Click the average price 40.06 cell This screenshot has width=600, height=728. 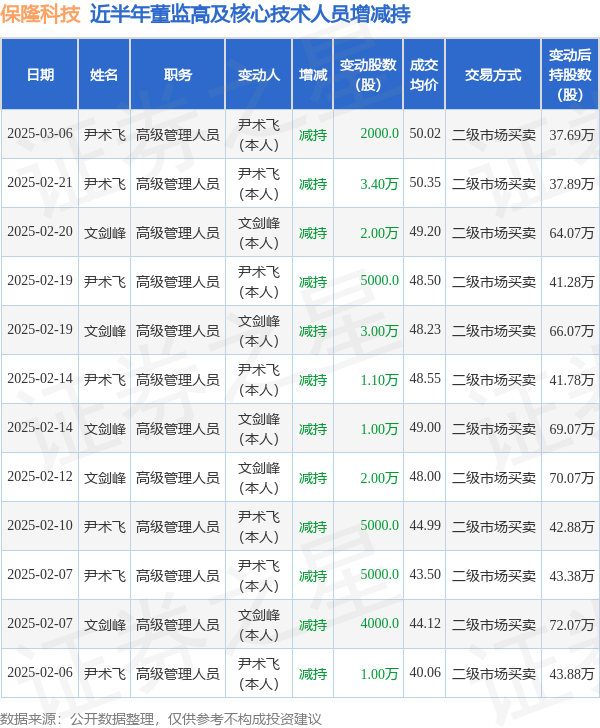pyautogui.click(x=424, y=673)
